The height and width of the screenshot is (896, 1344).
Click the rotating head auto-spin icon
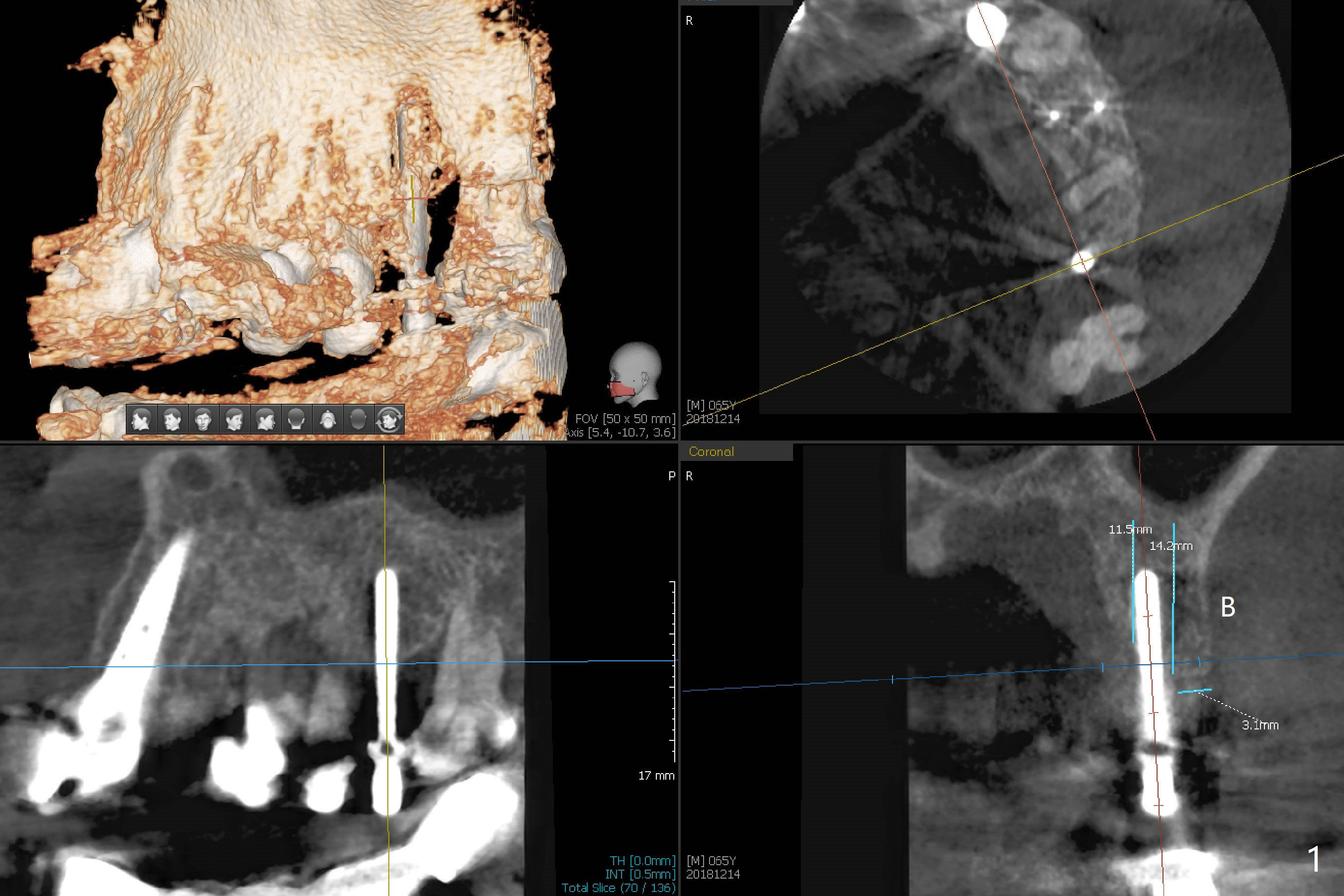point(389,420)
